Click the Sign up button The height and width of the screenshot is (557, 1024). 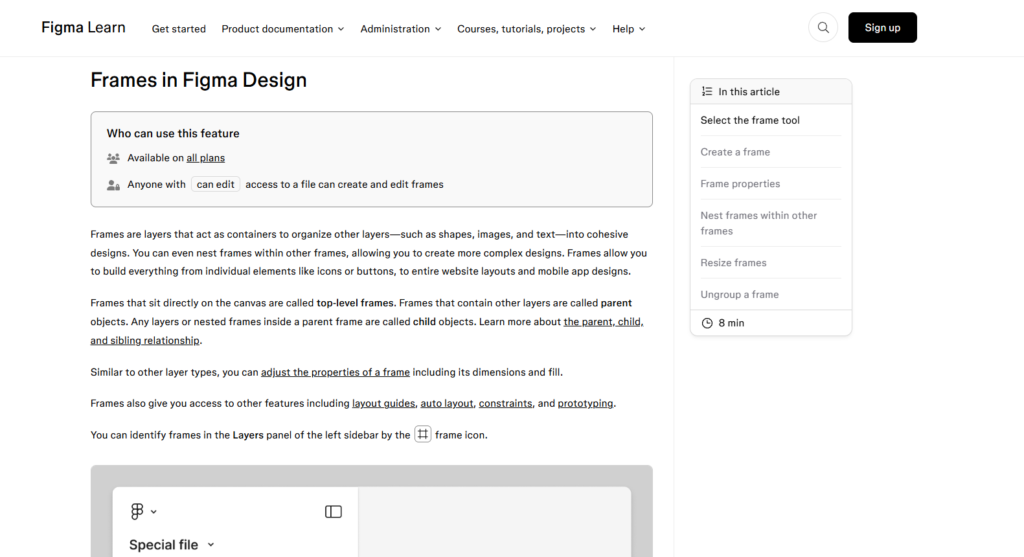click(x=882, y=27)
